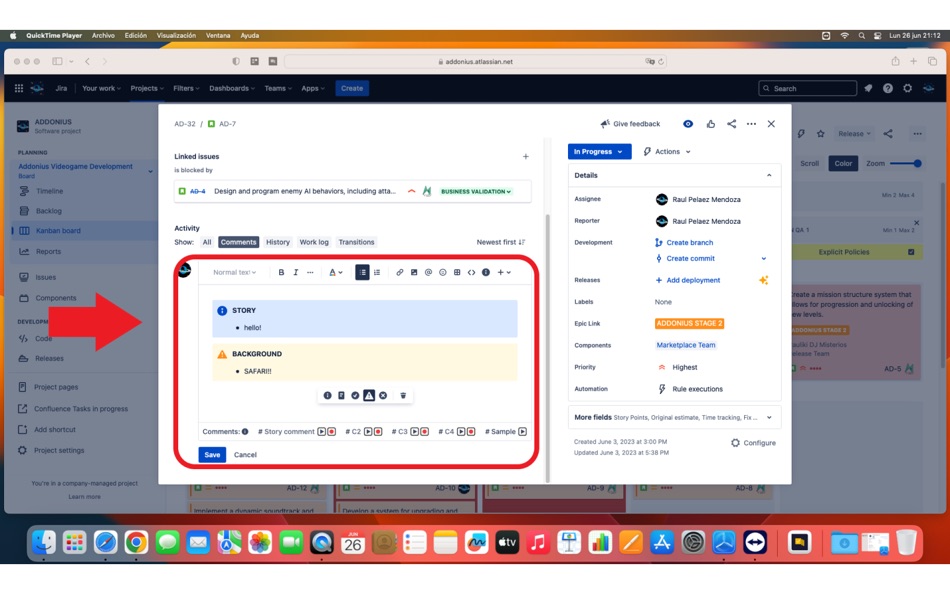Change panel to warning type
This screenshot has height=594, width=950.
(x=369, y=395)
